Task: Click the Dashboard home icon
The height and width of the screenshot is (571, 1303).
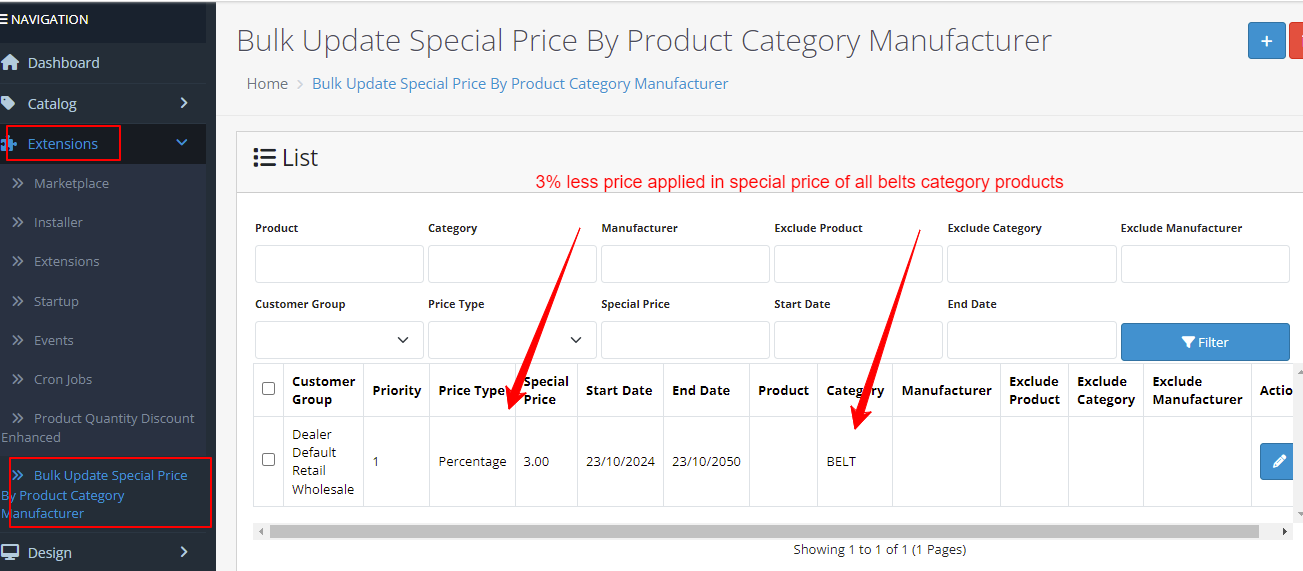Action: tap(10, 62)
